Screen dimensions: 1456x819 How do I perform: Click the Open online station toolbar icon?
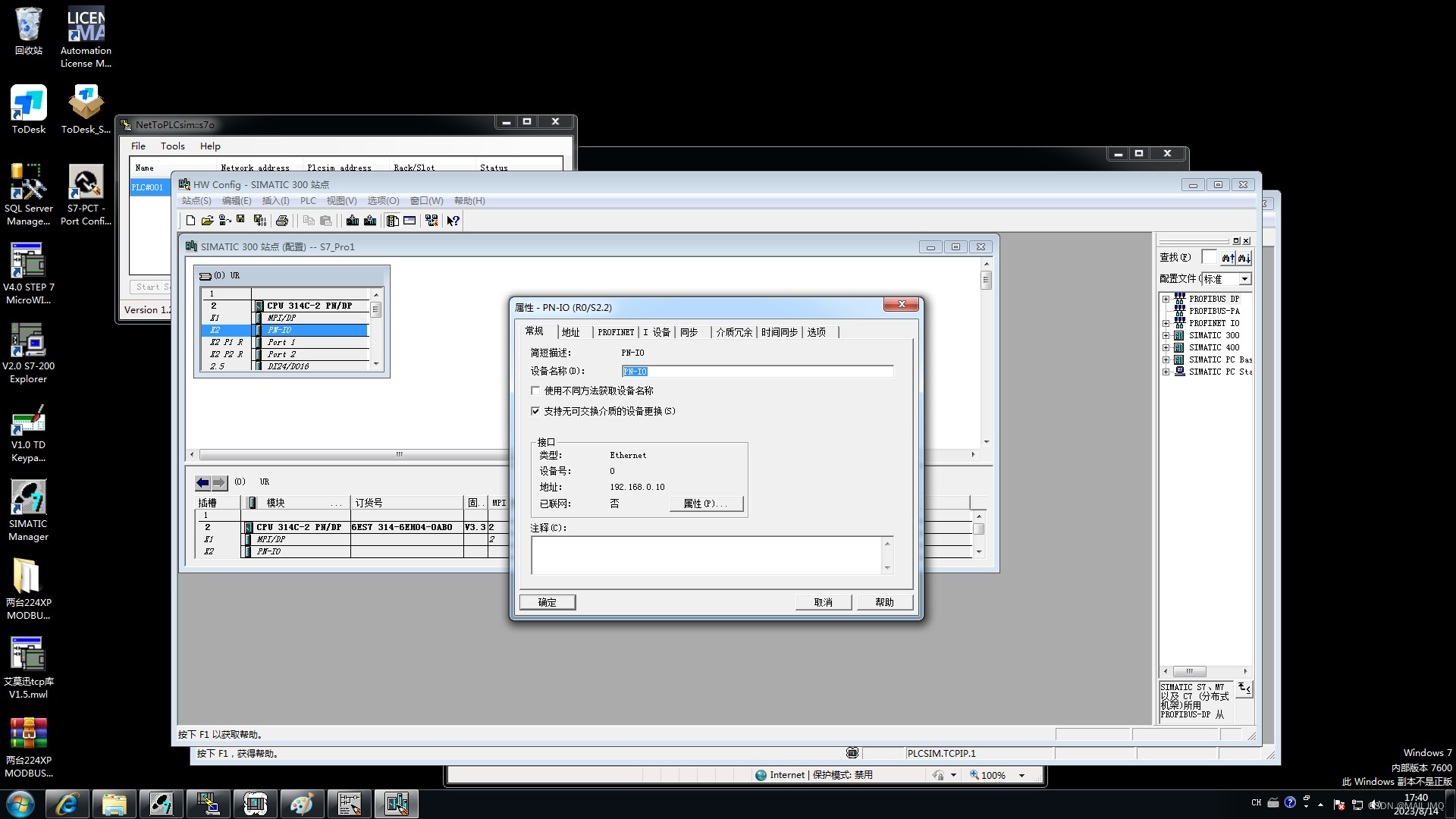[224, 221]
